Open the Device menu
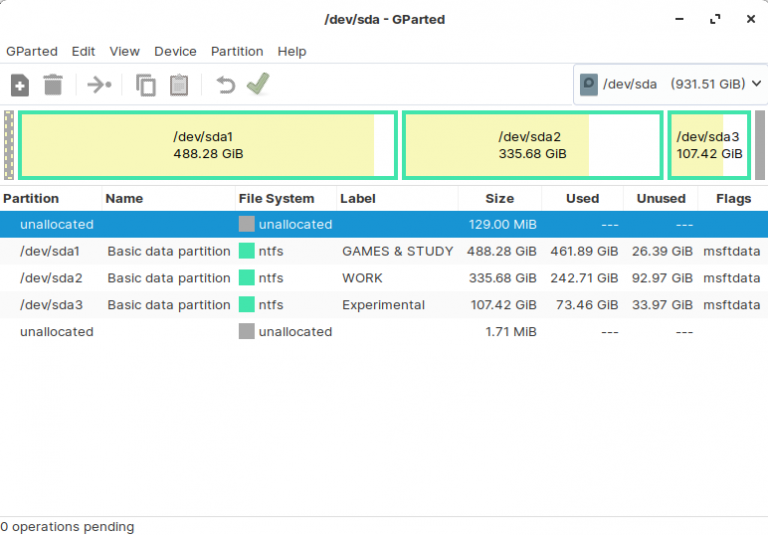 tap(175, 51)
